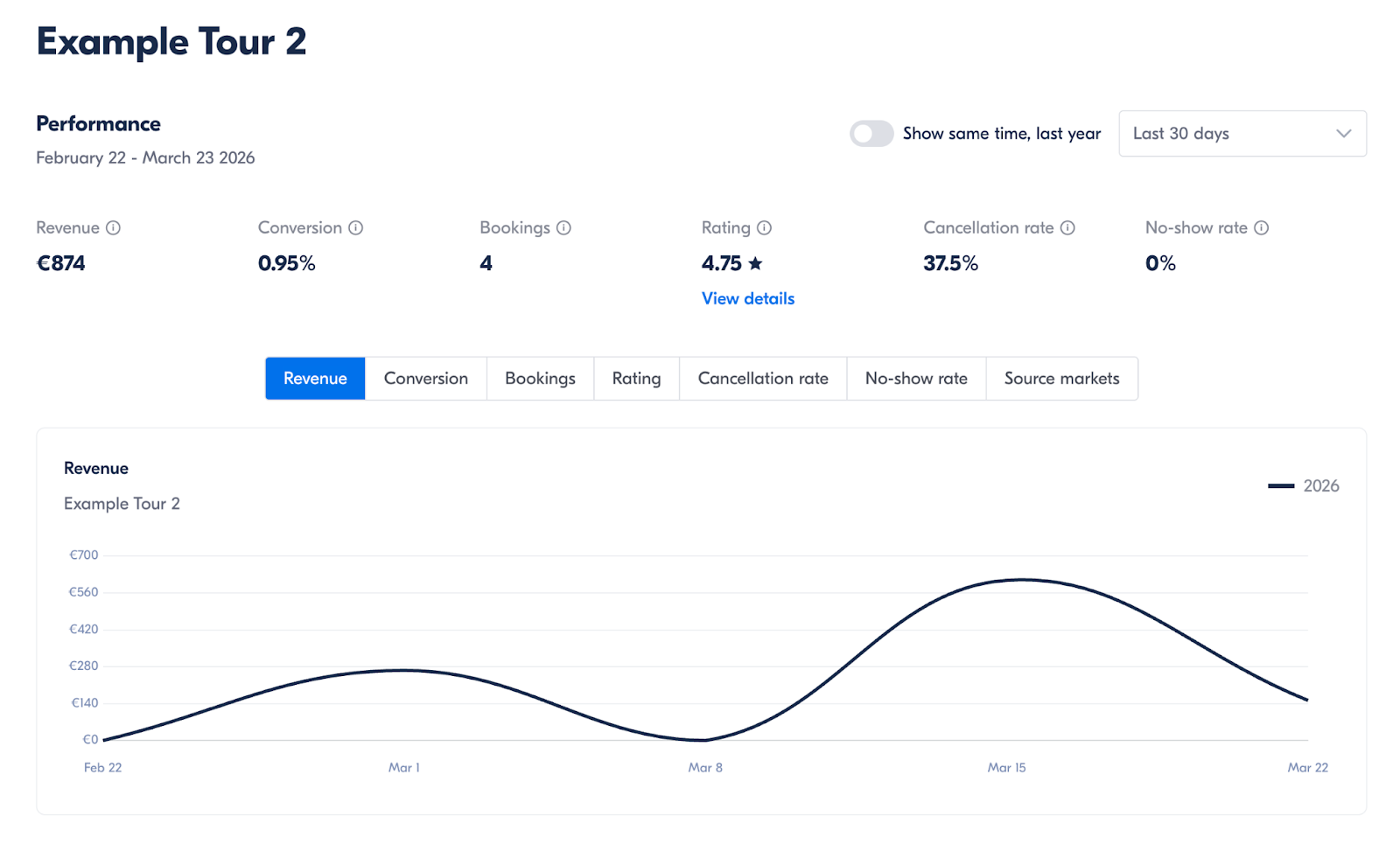Click the info icon beside Bookings

tap(563, 227)
